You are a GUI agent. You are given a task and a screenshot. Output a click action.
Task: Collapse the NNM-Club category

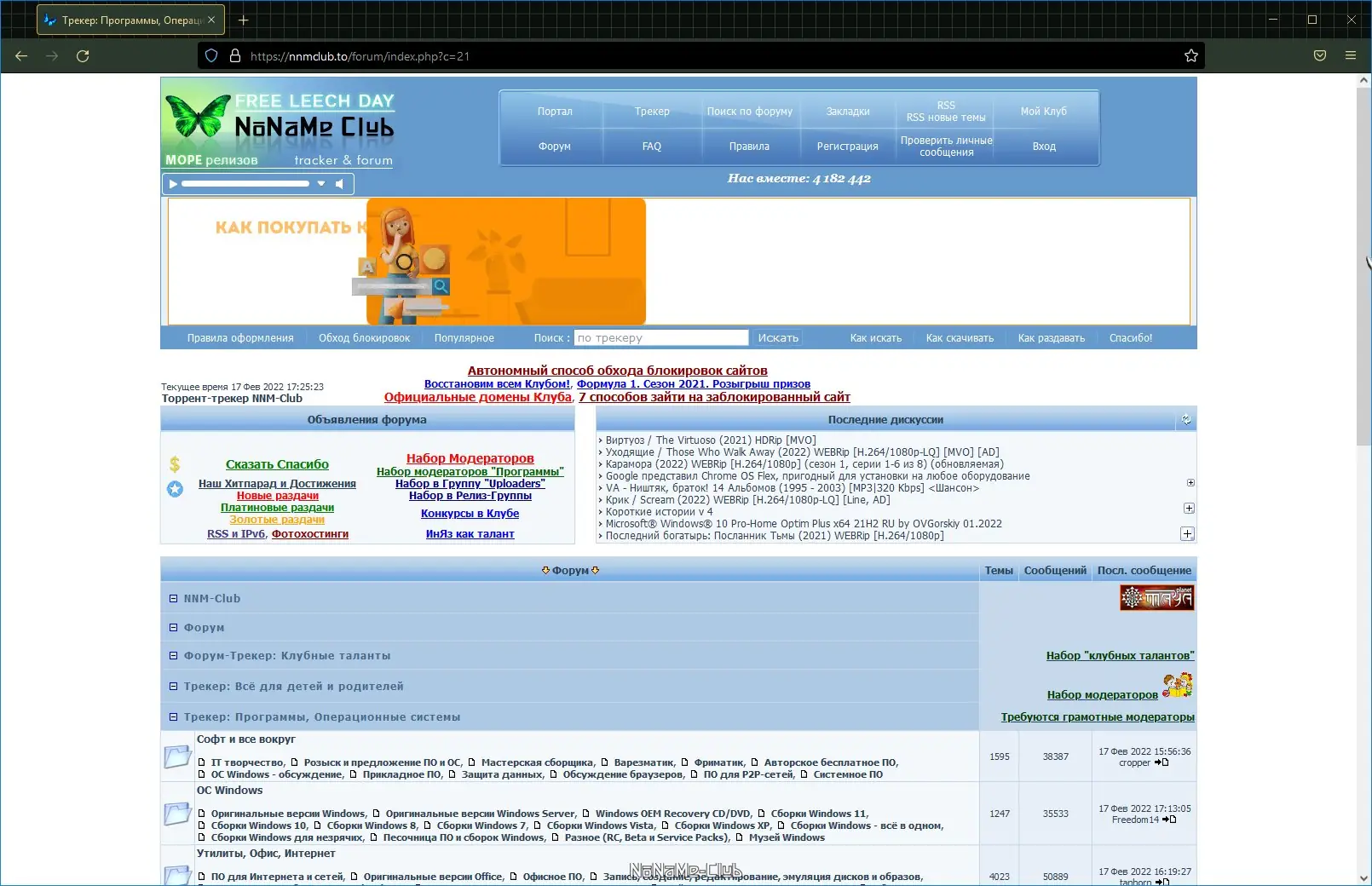pos(173,599)
